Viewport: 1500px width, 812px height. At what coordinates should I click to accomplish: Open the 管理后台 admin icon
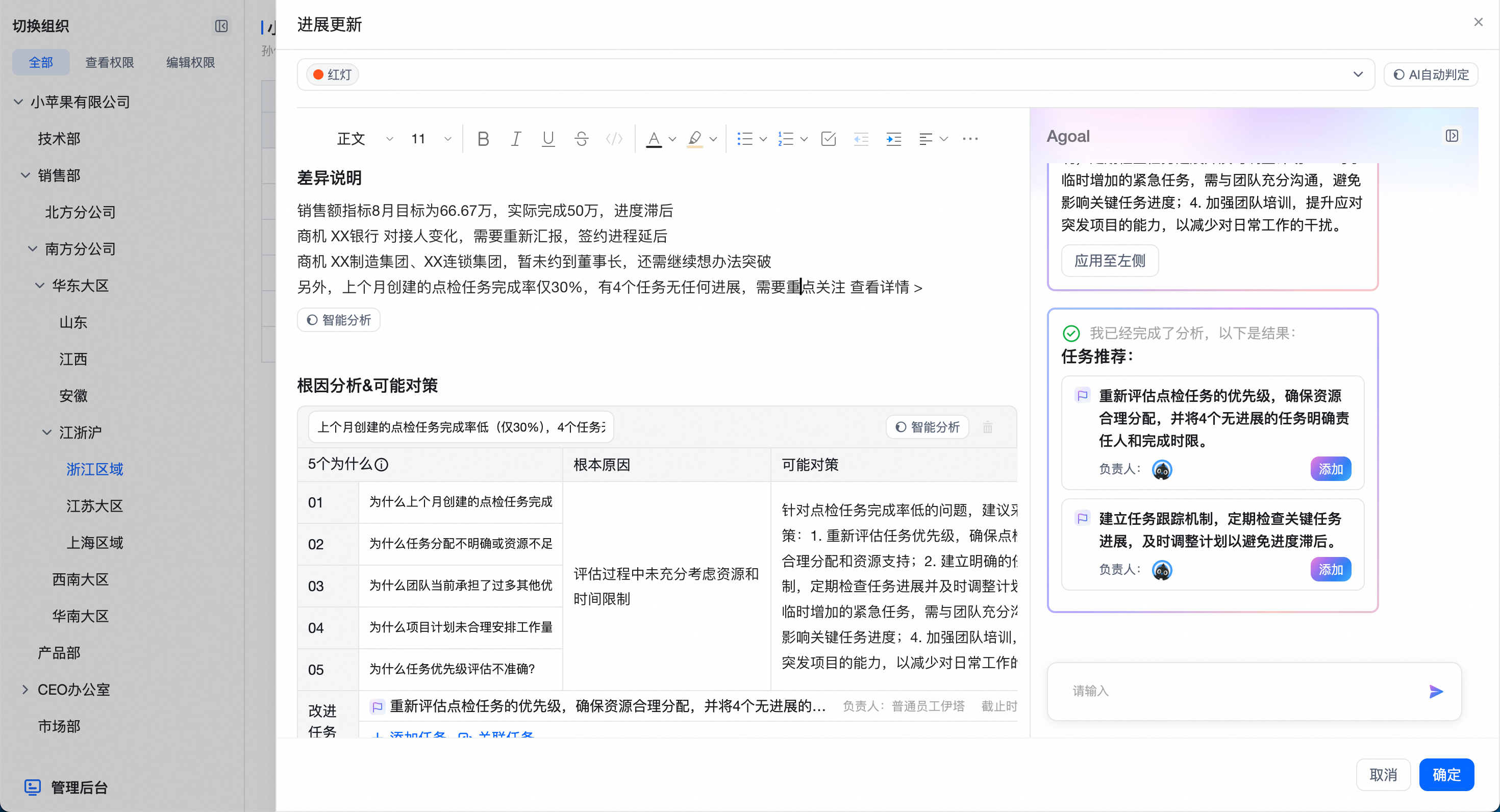pos(33,787)
